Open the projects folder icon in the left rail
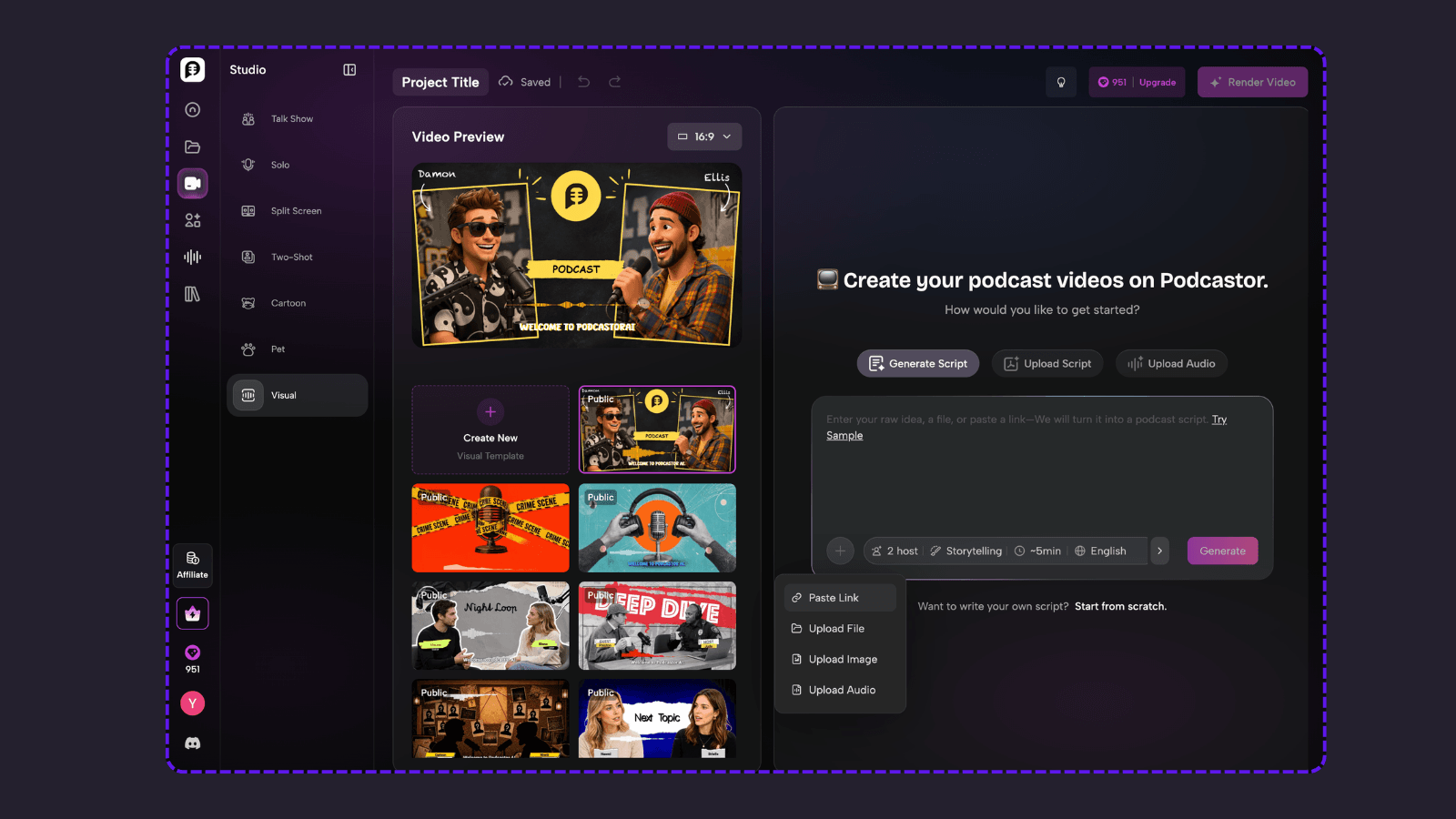The image size is (1456, 819). tap(192, 147)
